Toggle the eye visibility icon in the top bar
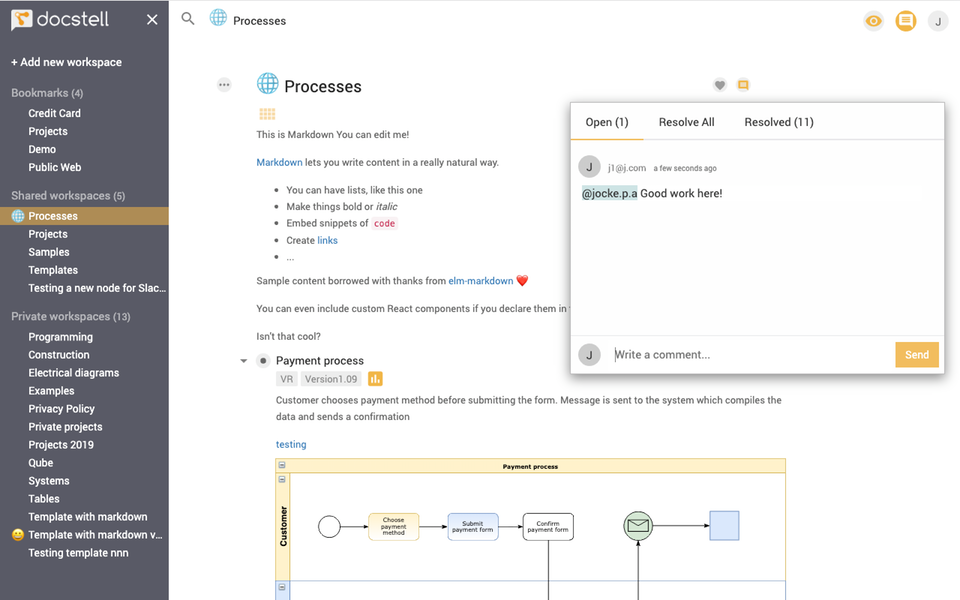This screenshot has height=600, width=960. coord(873,20)
